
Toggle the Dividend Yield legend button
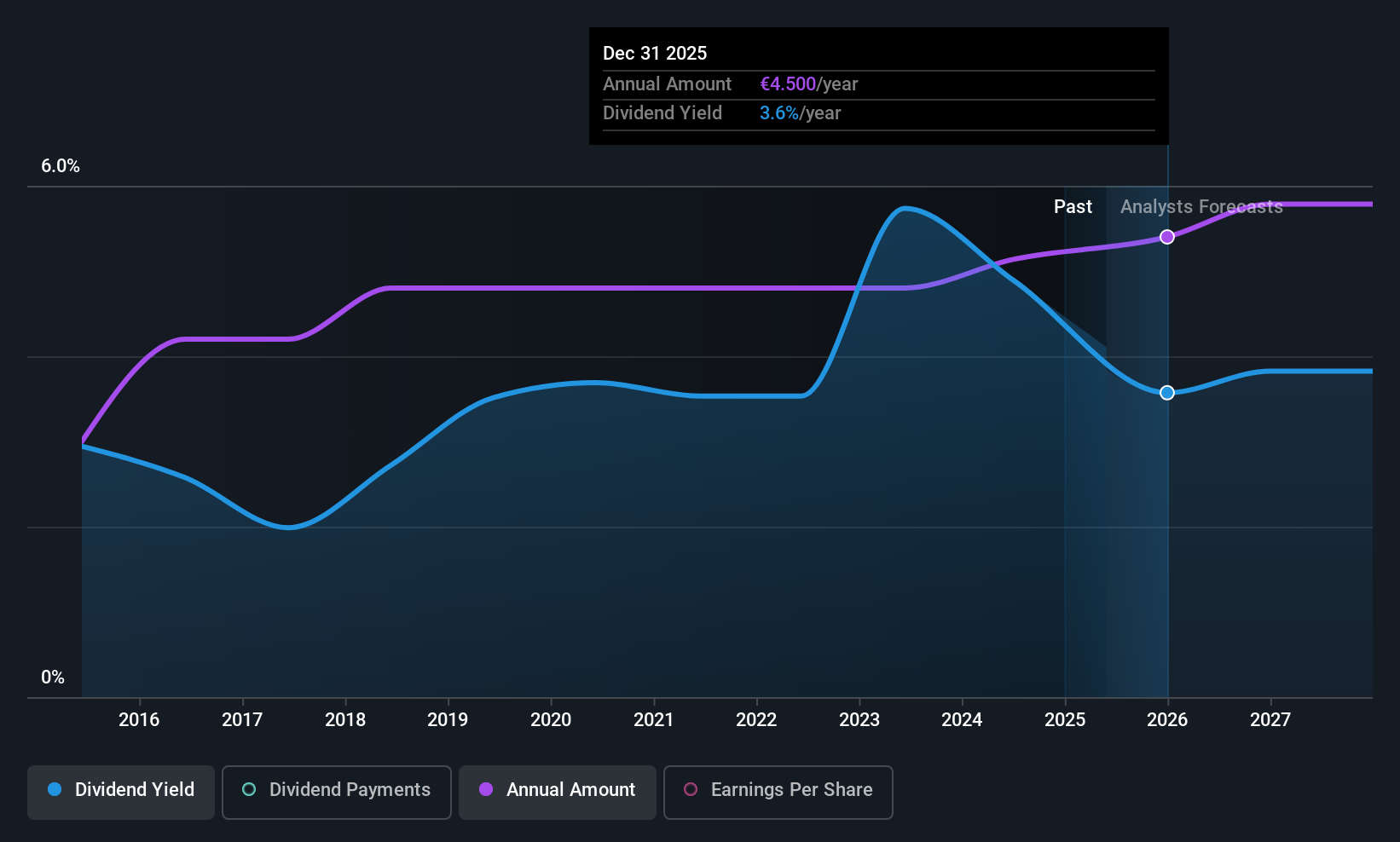(x=121, y=793)
